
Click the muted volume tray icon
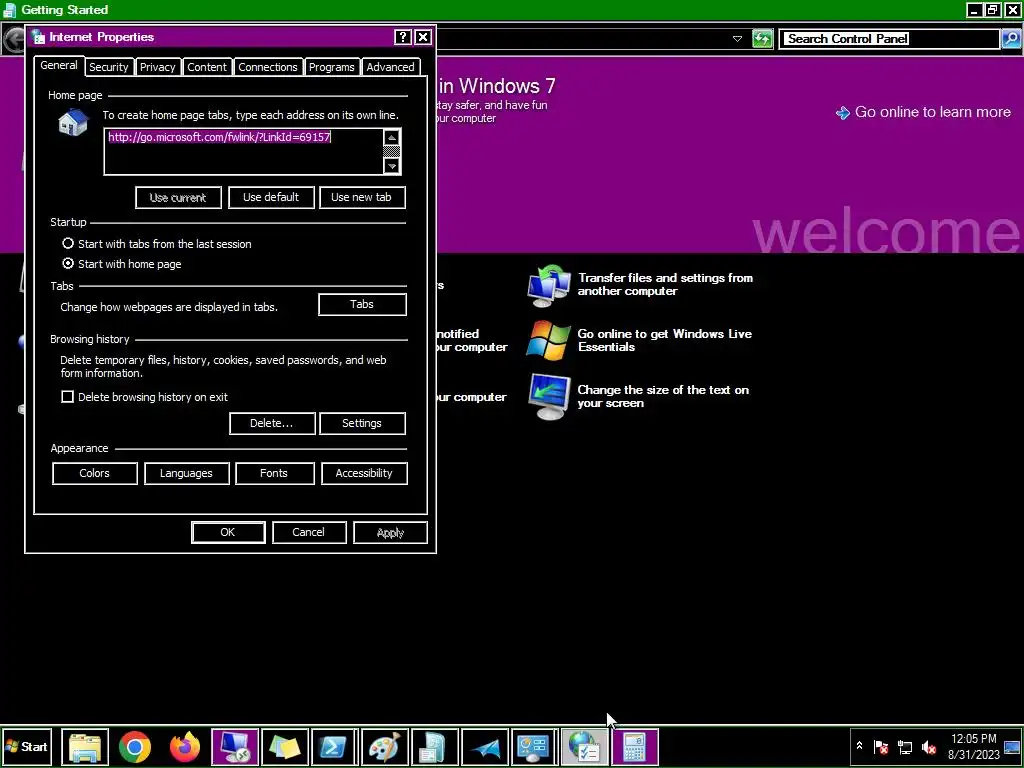pyautogui.click(x=929, y=746)
